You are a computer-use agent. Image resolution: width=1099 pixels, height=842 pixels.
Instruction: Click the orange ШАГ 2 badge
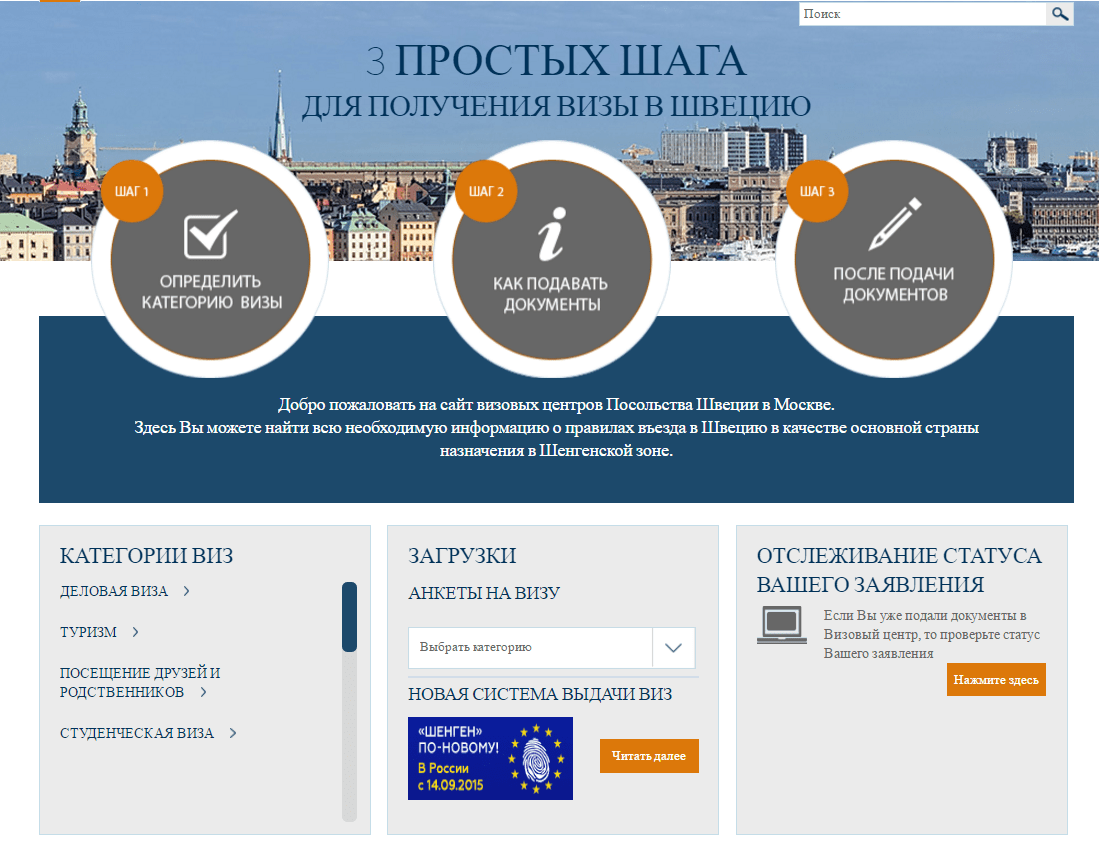coord(486,191)
